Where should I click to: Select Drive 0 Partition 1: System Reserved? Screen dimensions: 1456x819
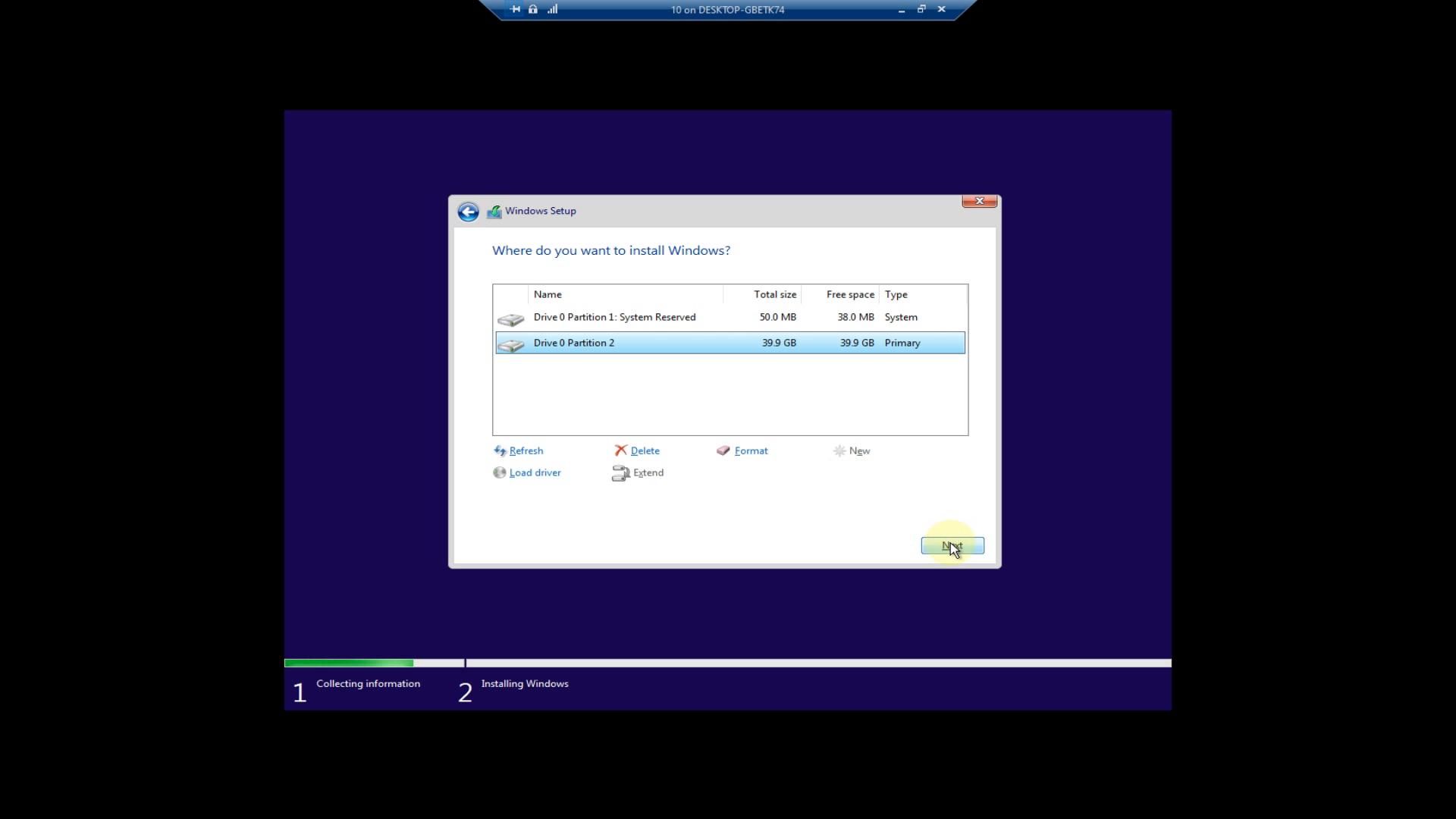[x=730, y=318]
